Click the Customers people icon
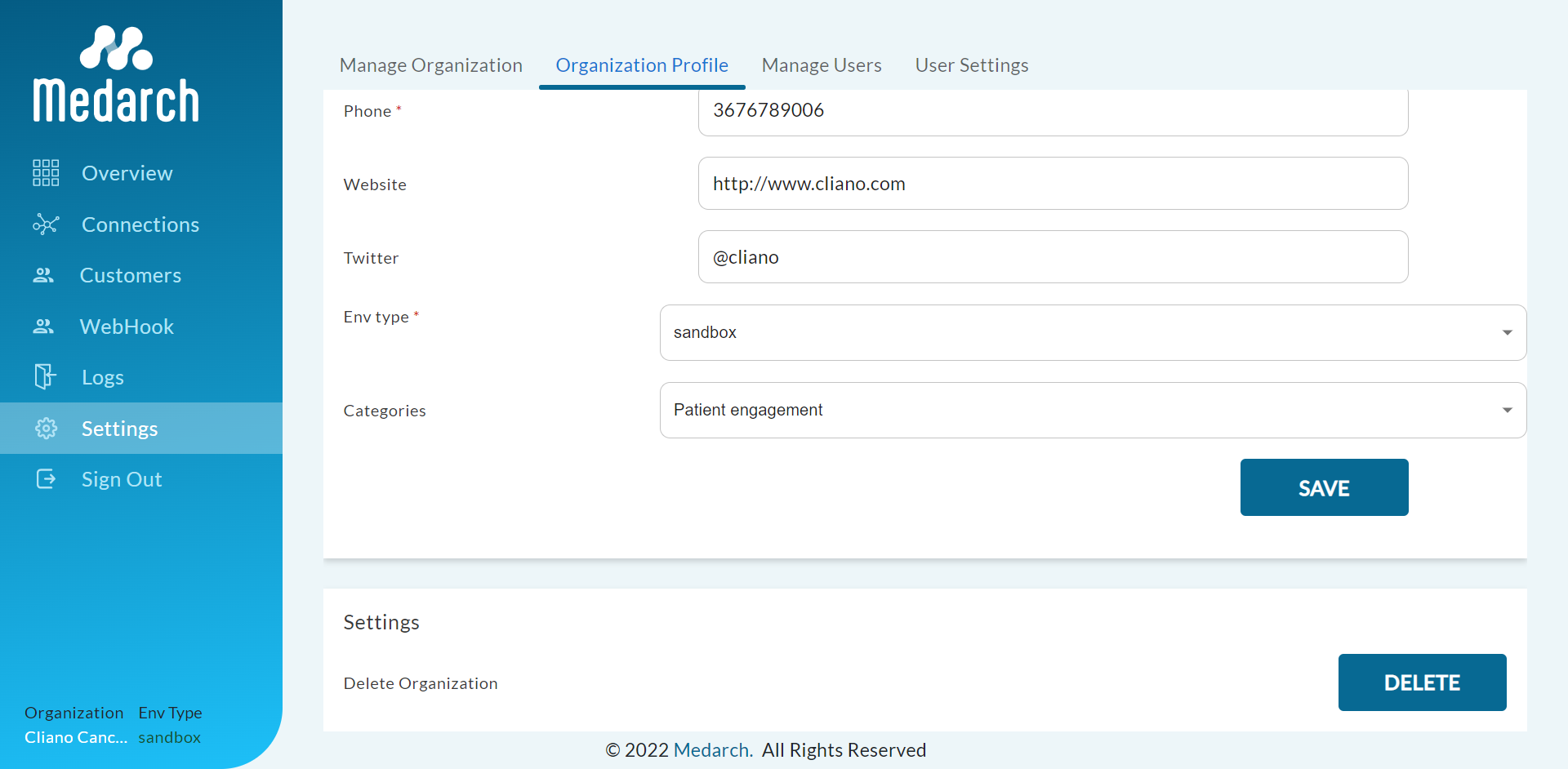Image resolution: width=1568 pixels, height=769 pixels. pos(43,275)
